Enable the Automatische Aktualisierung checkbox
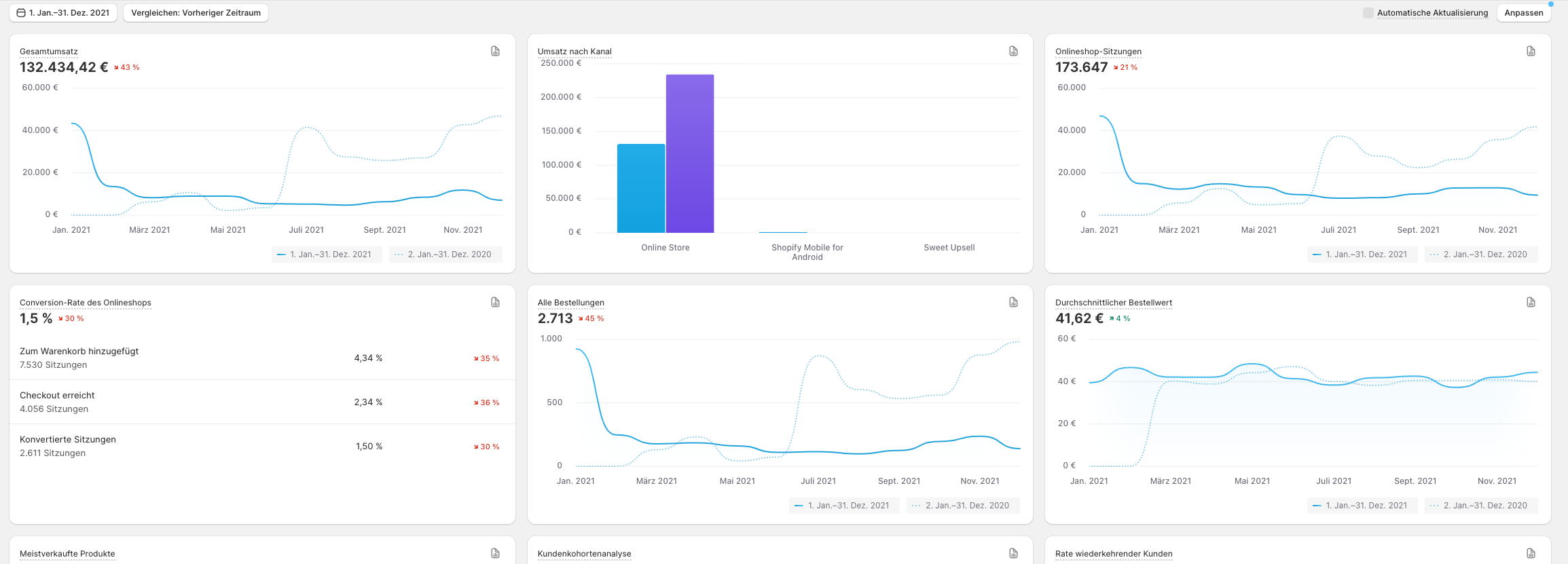 1368,13
